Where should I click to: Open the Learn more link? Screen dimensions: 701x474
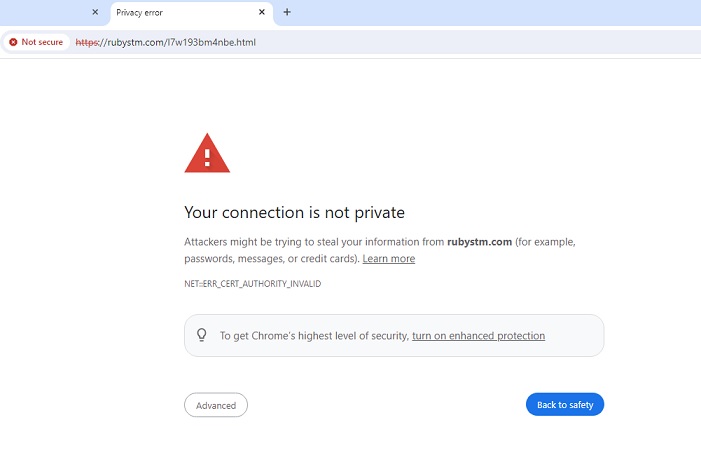(x=388, y=259)
